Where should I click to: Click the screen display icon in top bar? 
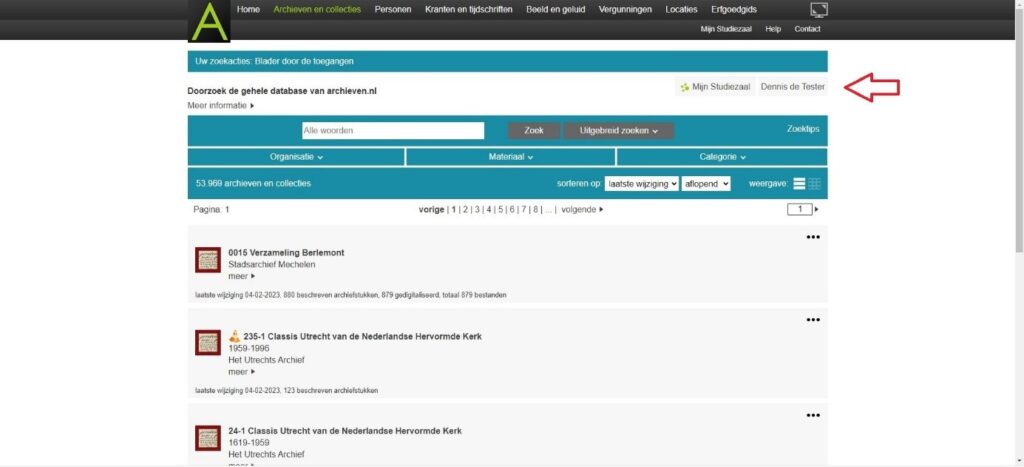tap(818, 10)
